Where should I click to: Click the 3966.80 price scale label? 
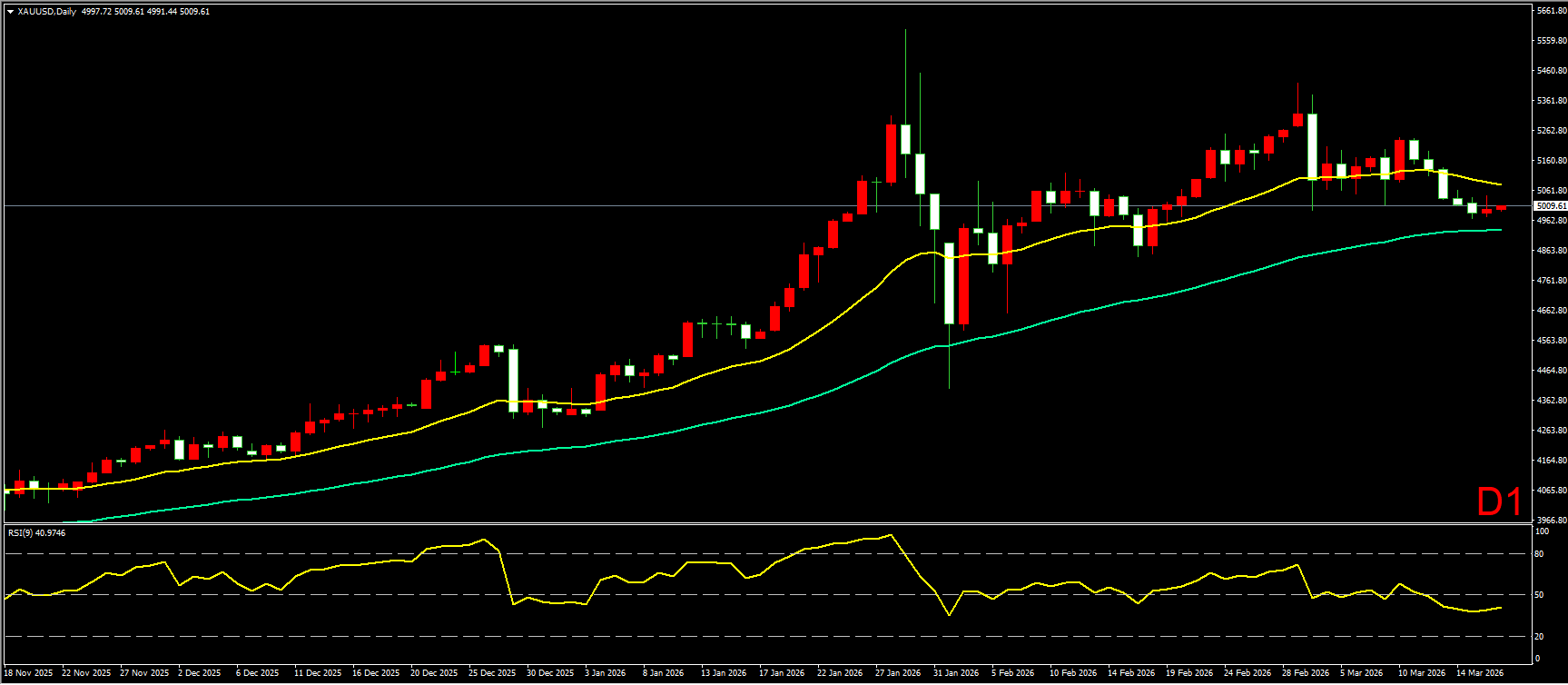coord(1550,521)
